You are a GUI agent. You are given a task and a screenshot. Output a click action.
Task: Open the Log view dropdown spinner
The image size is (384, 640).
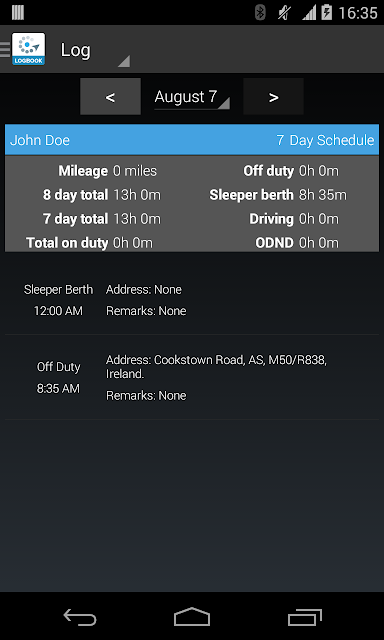[x=95, y=51]
